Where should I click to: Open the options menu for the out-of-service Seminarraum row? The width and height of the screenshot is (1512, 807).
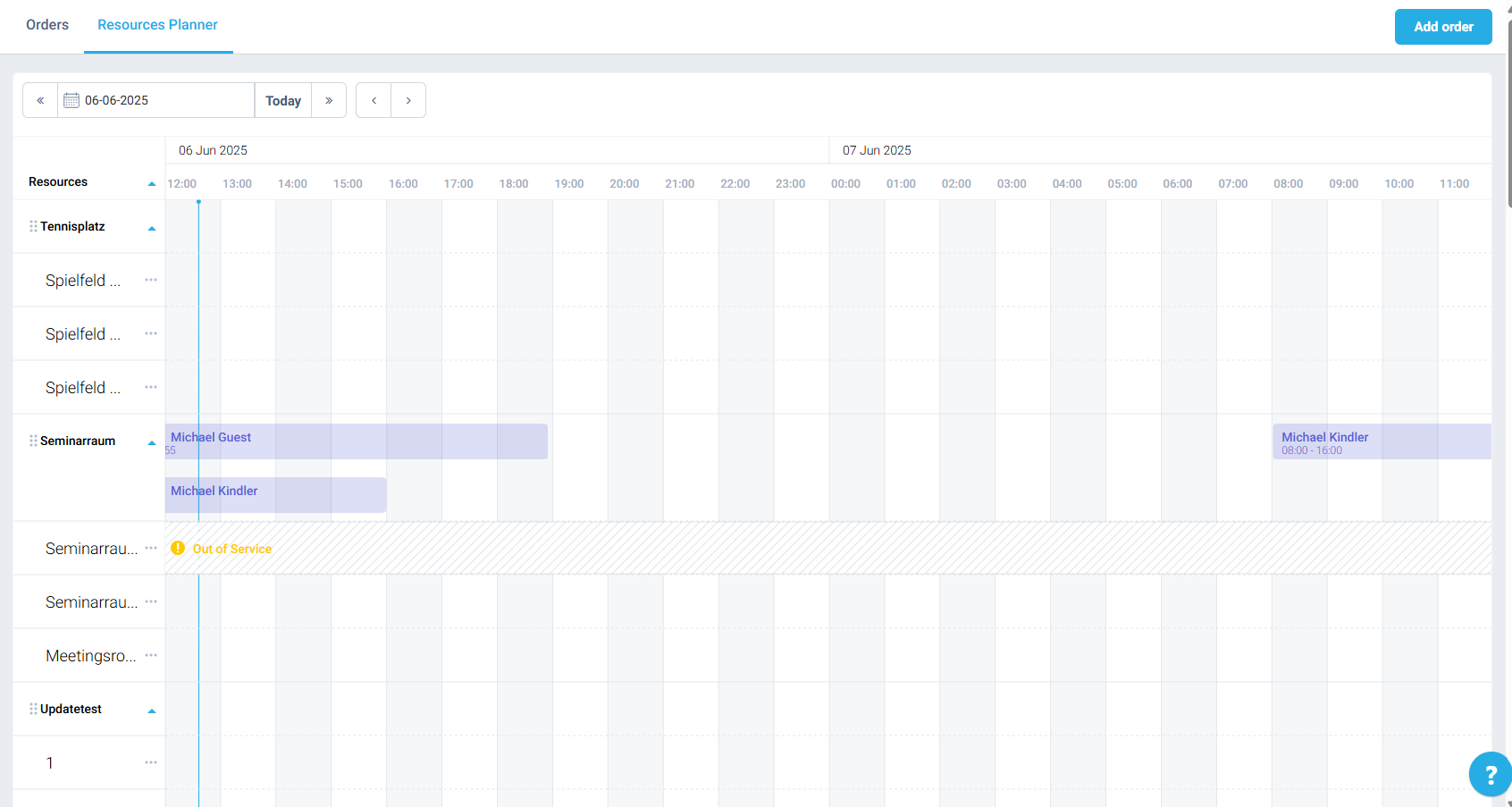point(151,548)
